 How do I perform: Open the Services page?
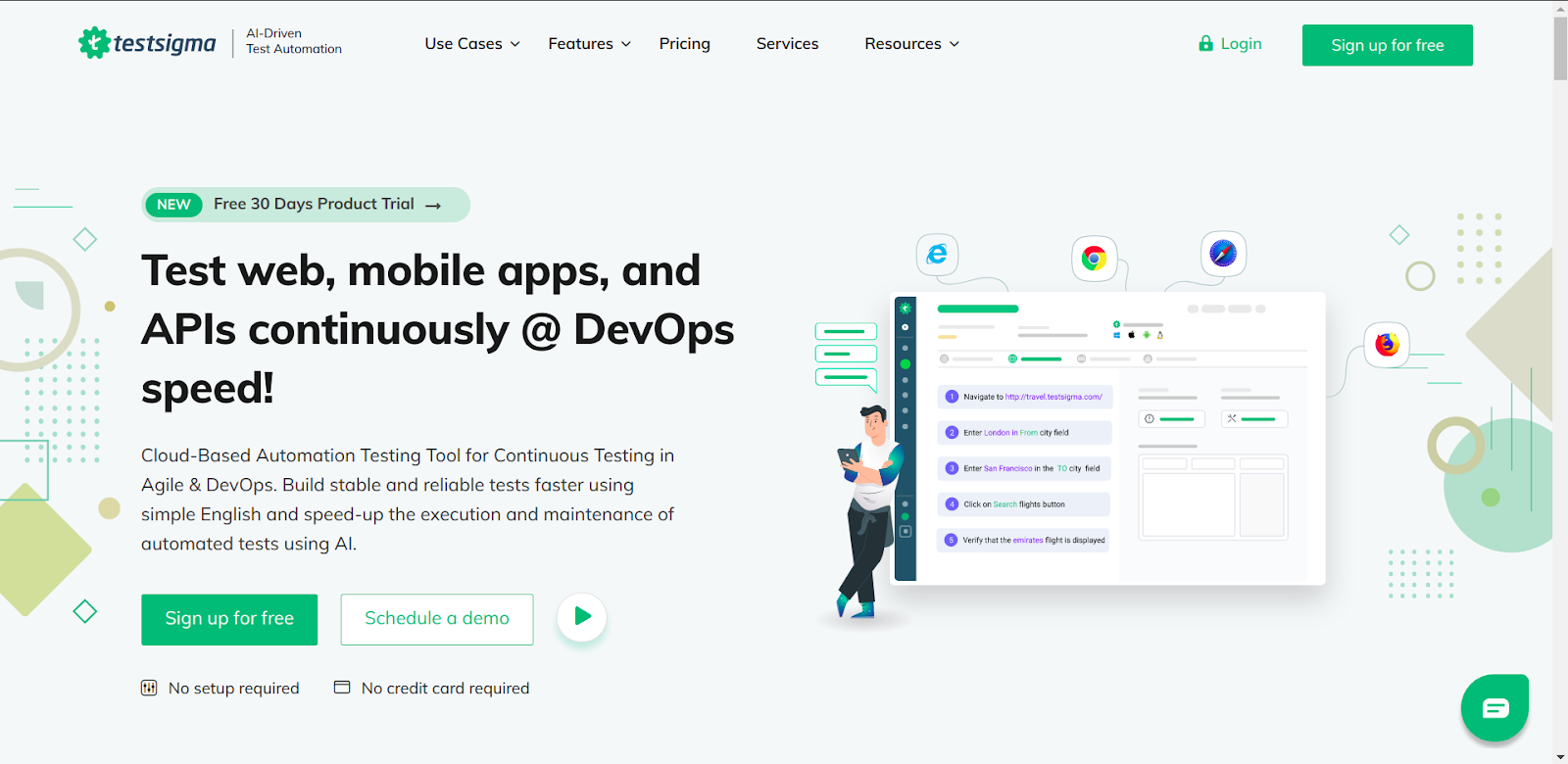[x=787, y=44]
